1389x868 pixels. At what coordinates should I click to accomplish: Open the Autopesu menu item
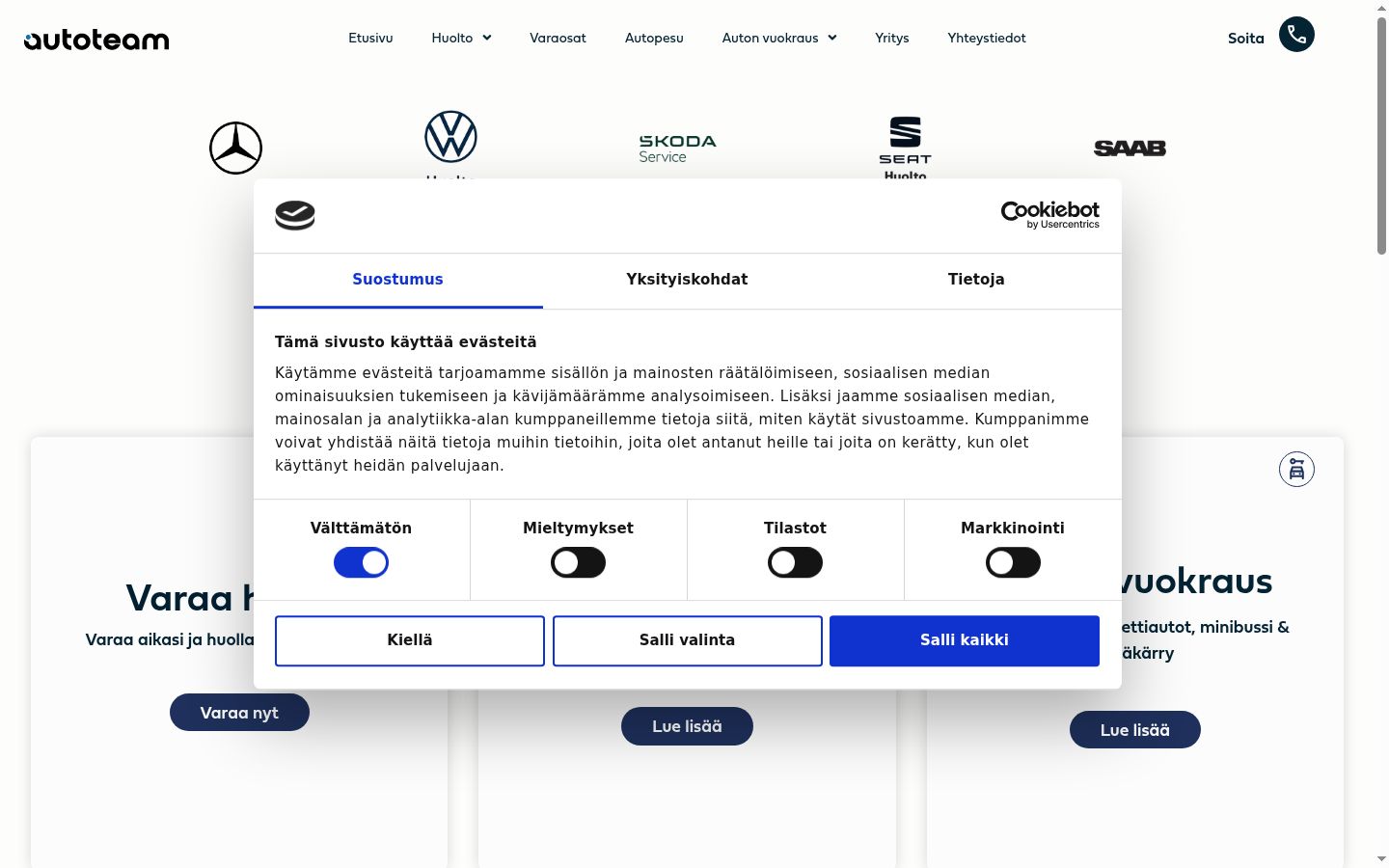coord(654,38)
